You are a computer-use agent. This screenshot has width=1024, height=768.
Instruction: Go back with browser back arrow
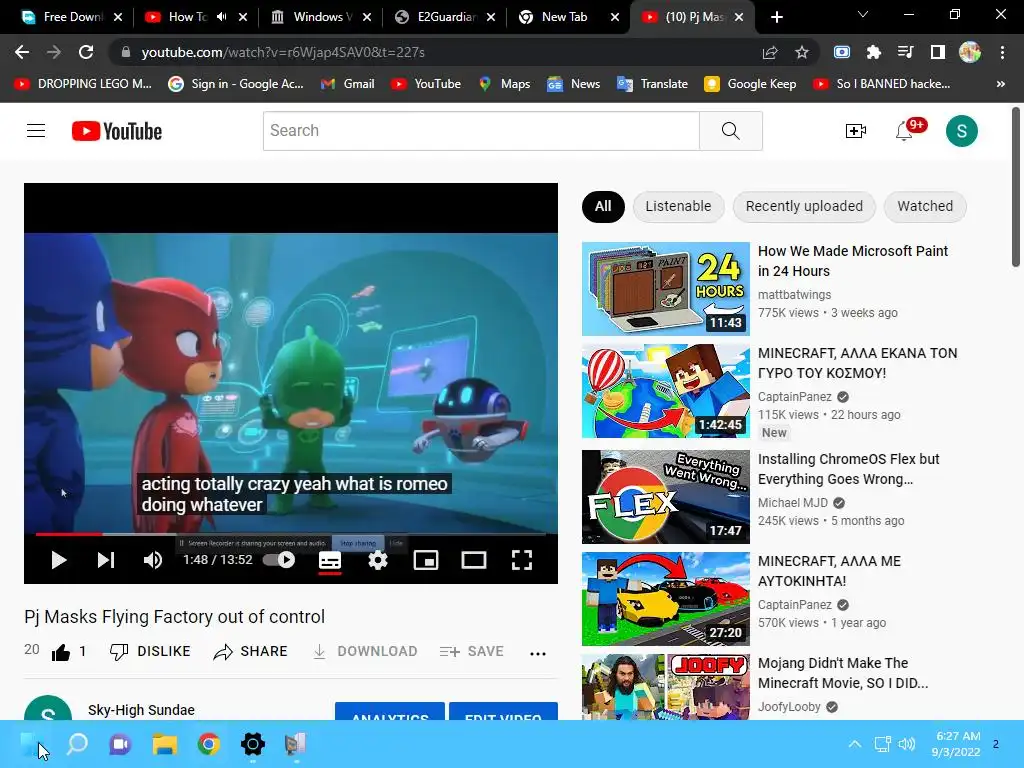[x=22, y=52]
